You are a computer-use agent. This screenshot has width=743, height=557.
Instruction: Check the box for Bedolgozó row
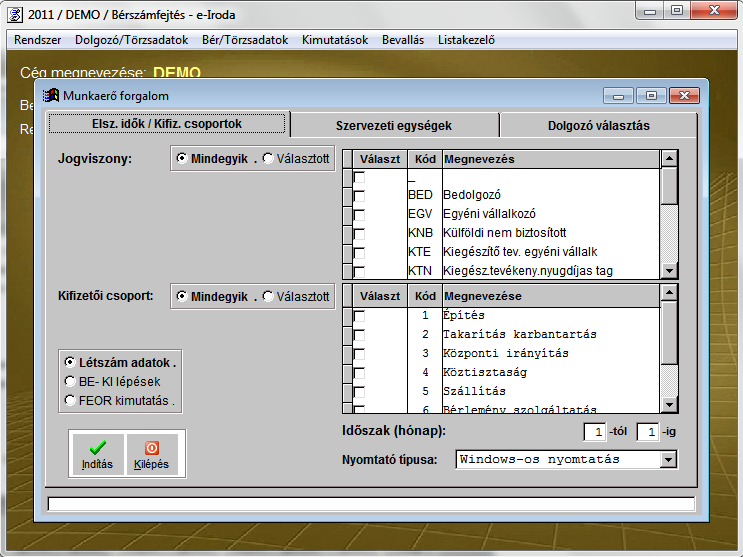pos(359,195)
